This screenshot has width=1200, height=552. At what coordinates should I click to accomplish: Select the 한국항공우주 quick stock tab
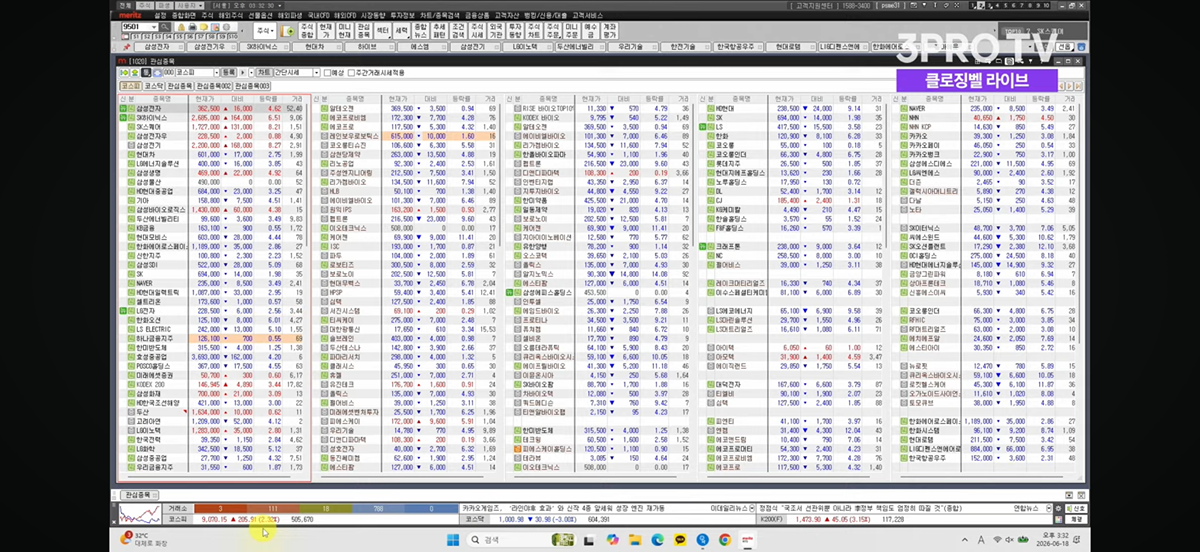(x=737, y=47)
